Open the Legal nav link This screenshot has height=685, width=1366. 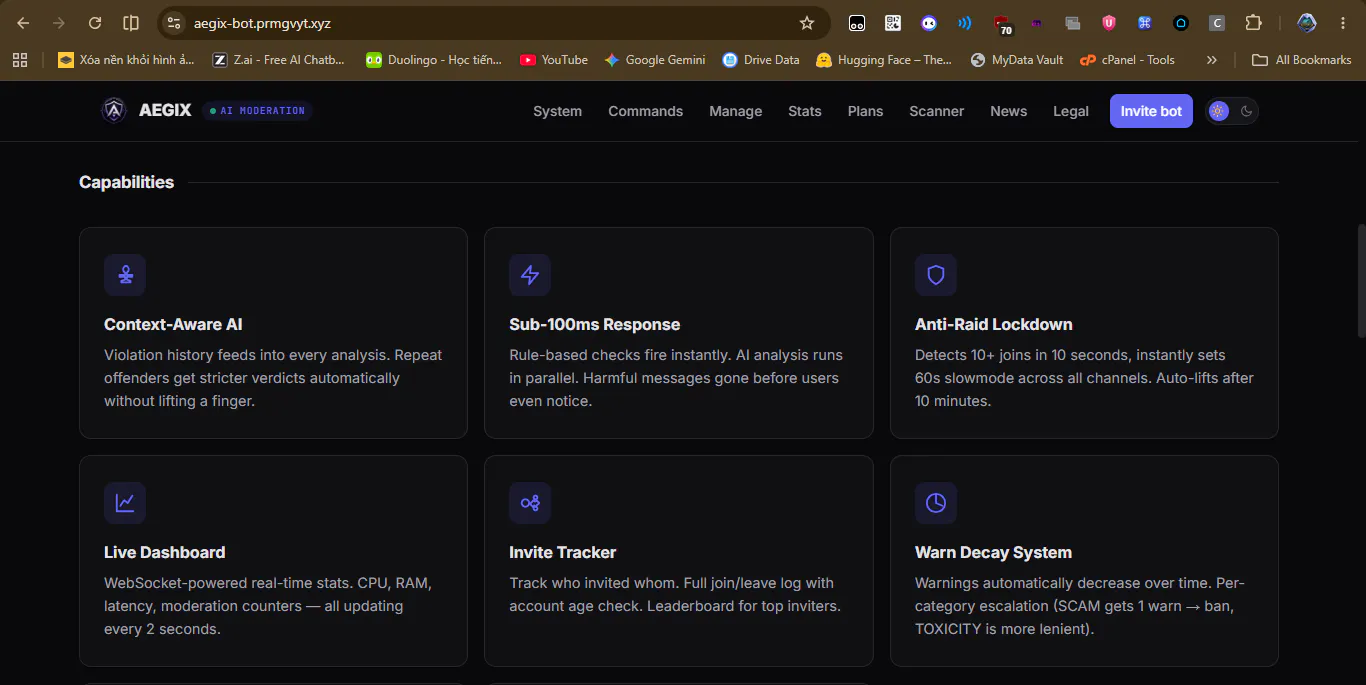click(x=1070, y=111)
